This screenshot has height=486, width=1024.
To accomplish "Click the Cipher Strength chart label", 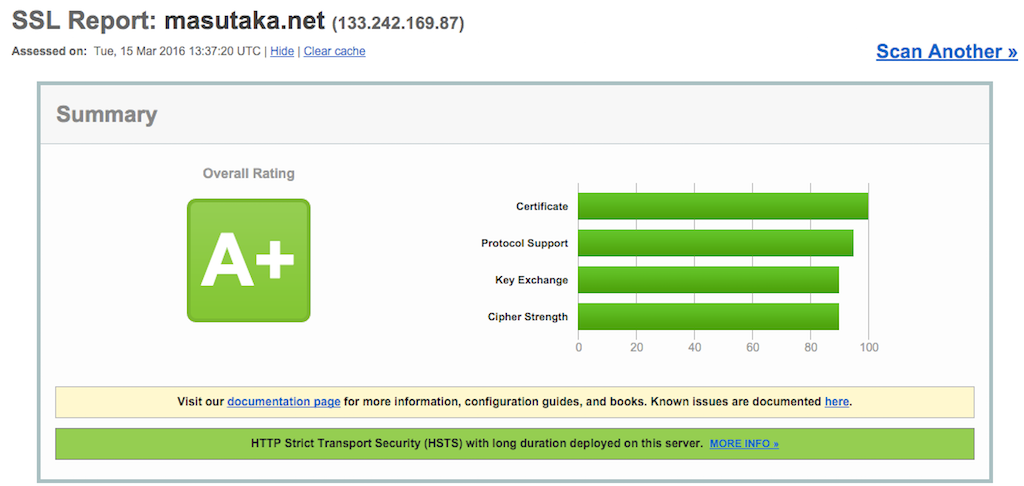I will (x=527, y=318).
